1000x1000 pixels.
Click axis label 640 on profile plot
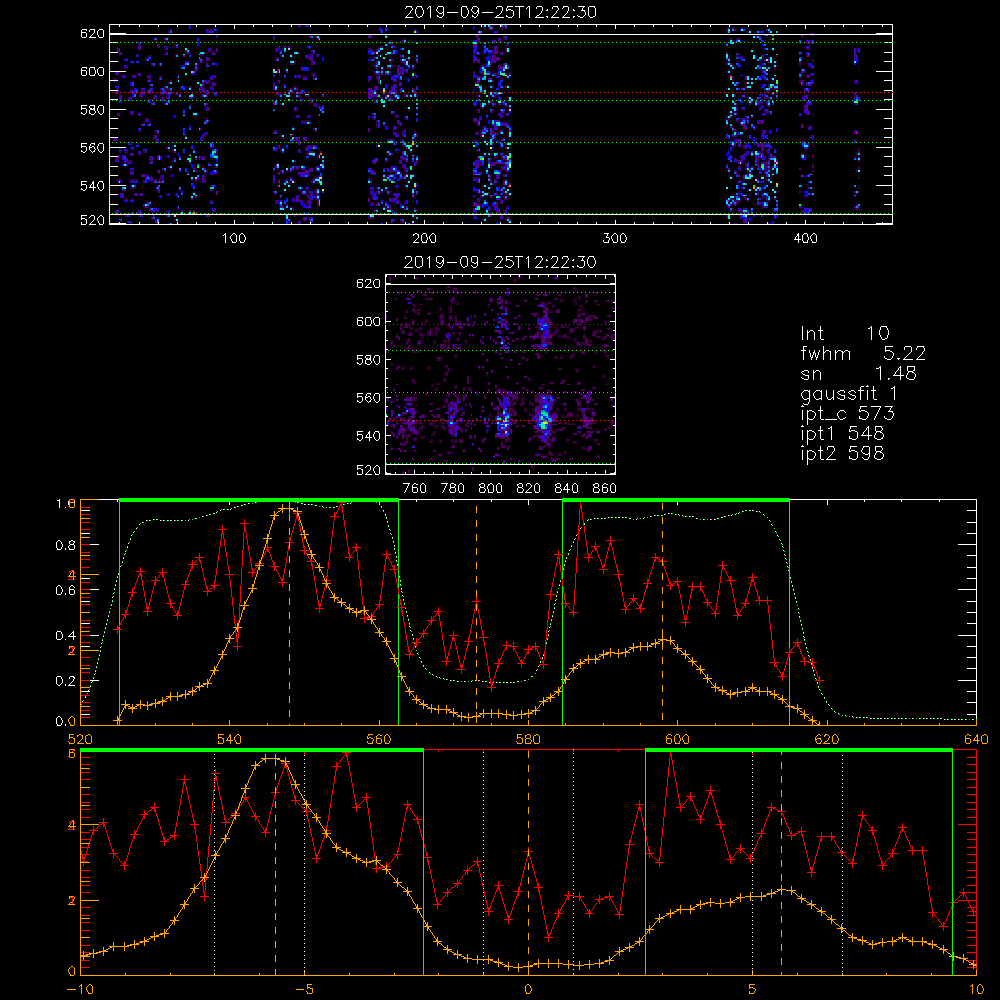point(976,739)
